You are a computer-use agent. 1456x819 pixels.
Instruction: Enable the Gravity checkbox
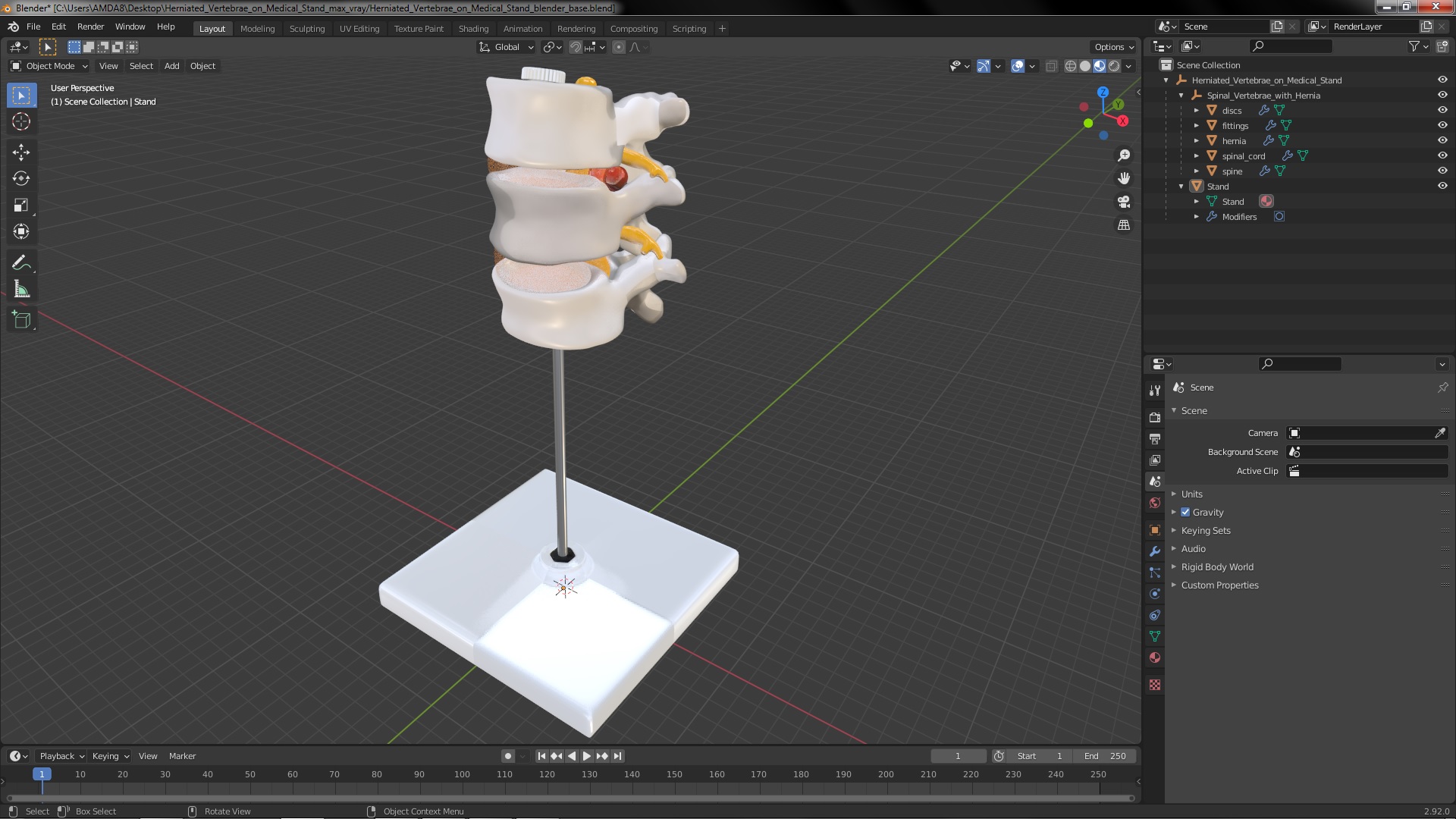(1185, 513)
